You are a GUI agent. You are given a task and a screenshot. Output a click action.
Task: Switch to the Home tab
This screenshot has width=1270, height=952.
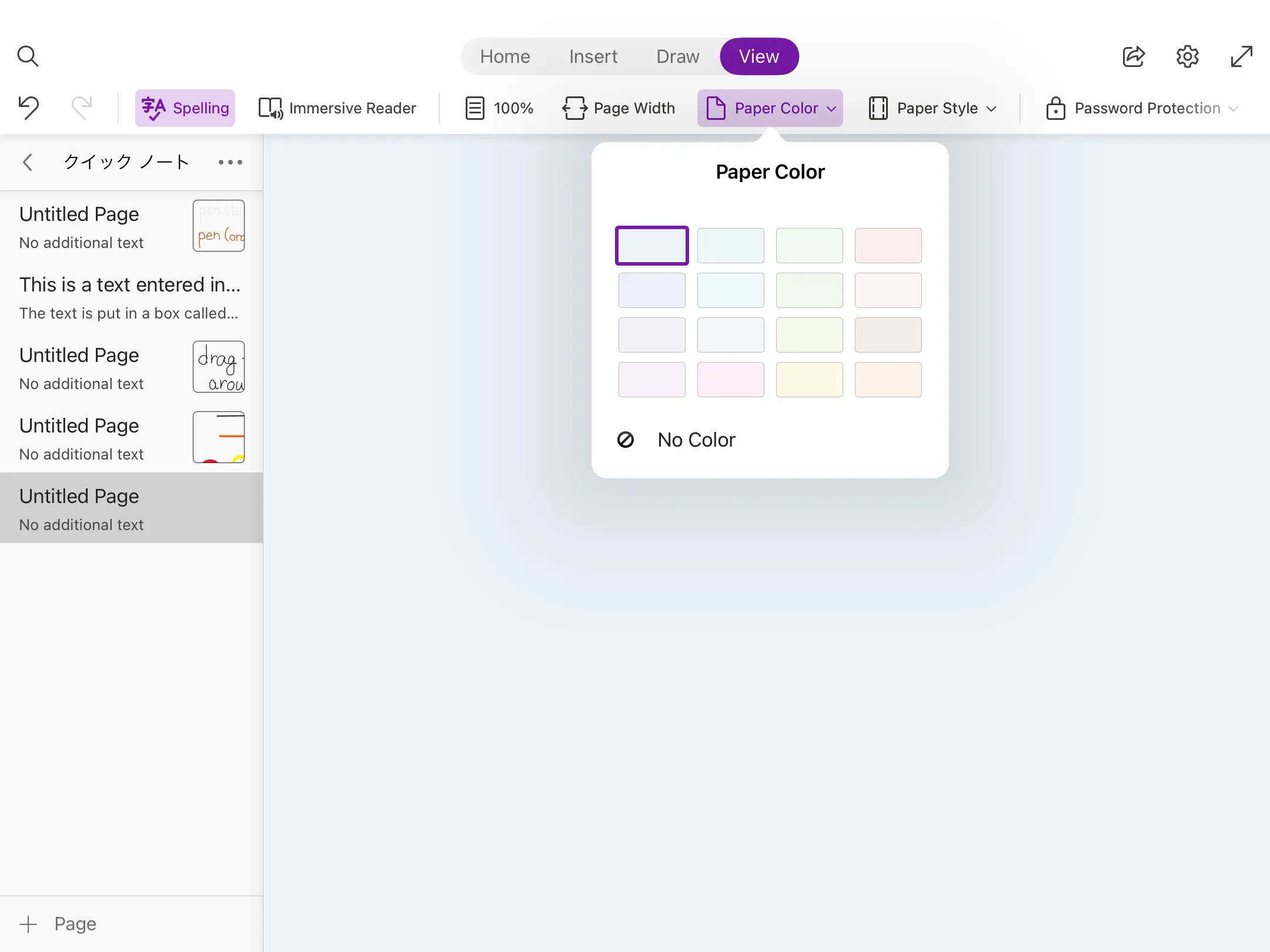click(x=504, y=56)
